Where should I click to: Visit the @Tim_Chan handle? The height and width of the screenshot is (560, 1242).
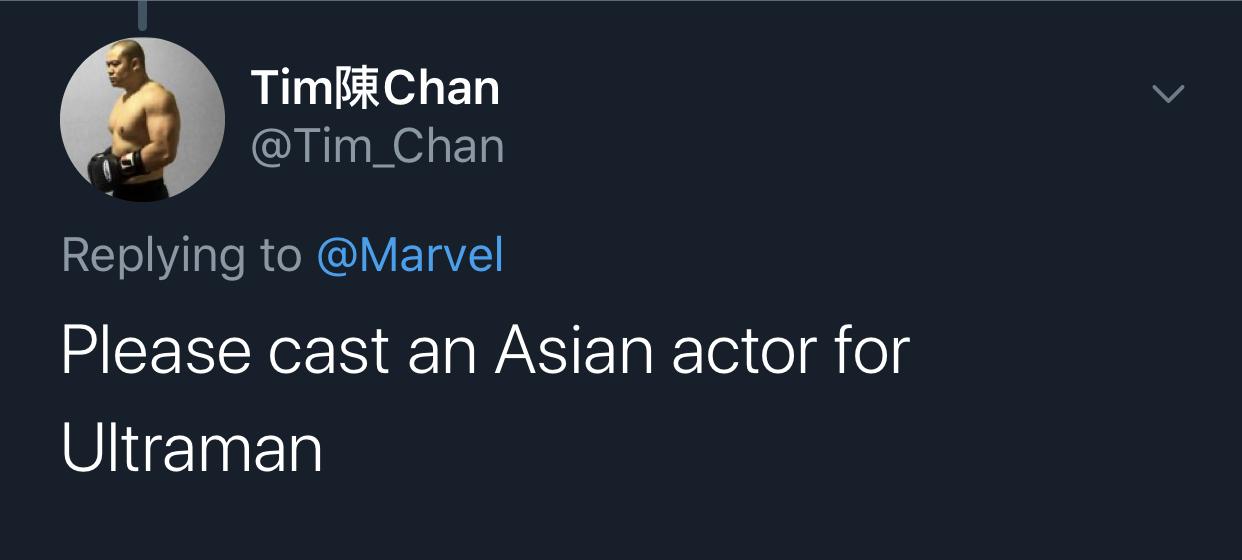[377, 147]
